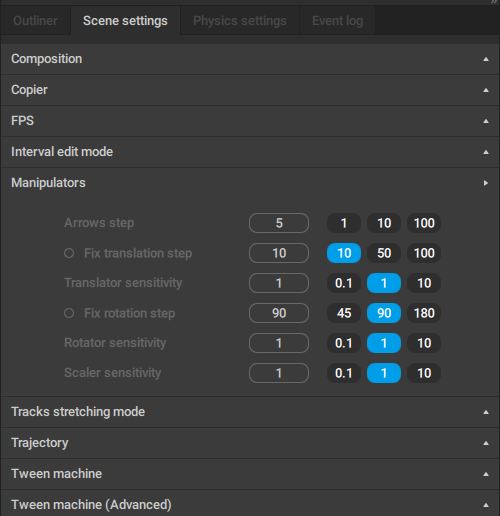Open the Physics settings tab
Viewport: 500px width, 516px height.
(x=240, y=21)
